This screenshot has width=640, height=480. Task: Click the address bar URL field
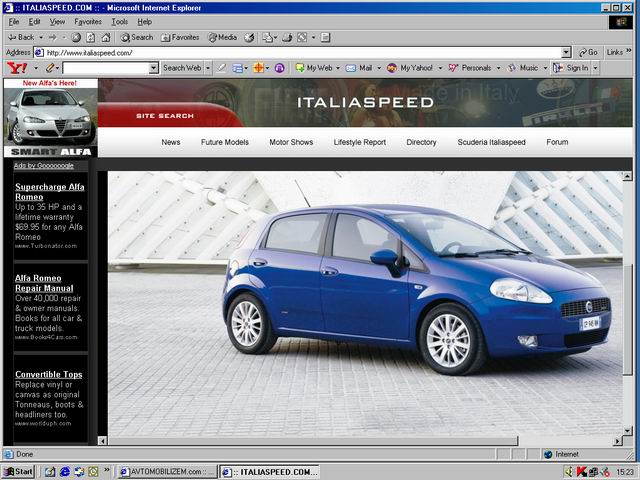(x=302, y=53)
